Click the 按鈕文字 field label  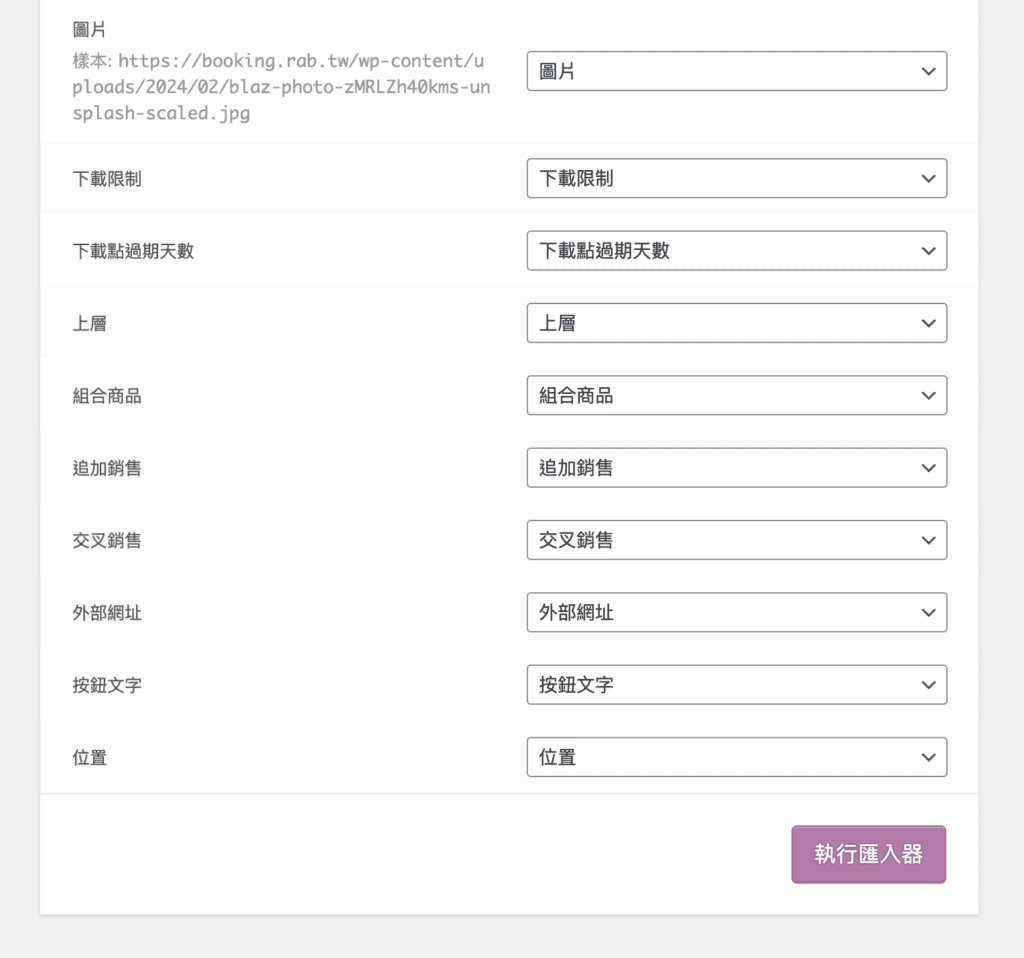tap(107, 684)
